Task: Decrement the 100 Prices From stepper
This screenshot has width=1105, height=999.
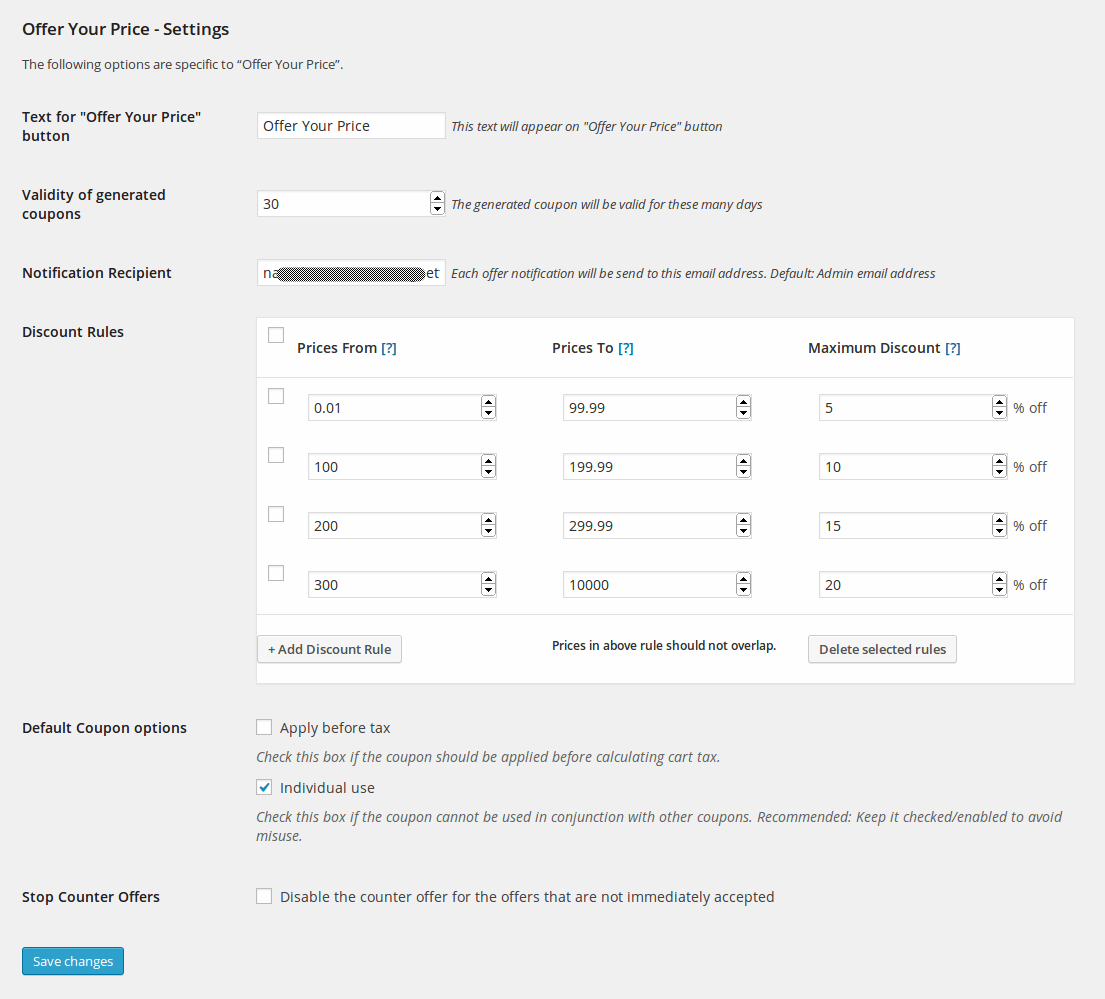Action: [488, 473]
